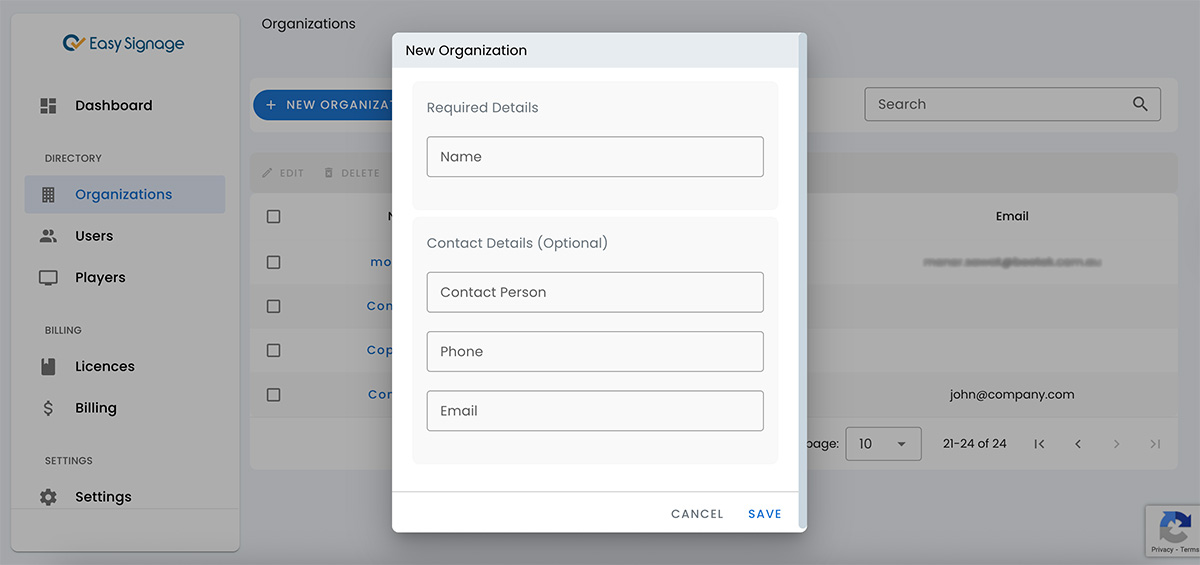Image resolution: width=1200 pixels, height=565 pixels.
Task: Check the second table row checkbox
Action: coord(274,306)
